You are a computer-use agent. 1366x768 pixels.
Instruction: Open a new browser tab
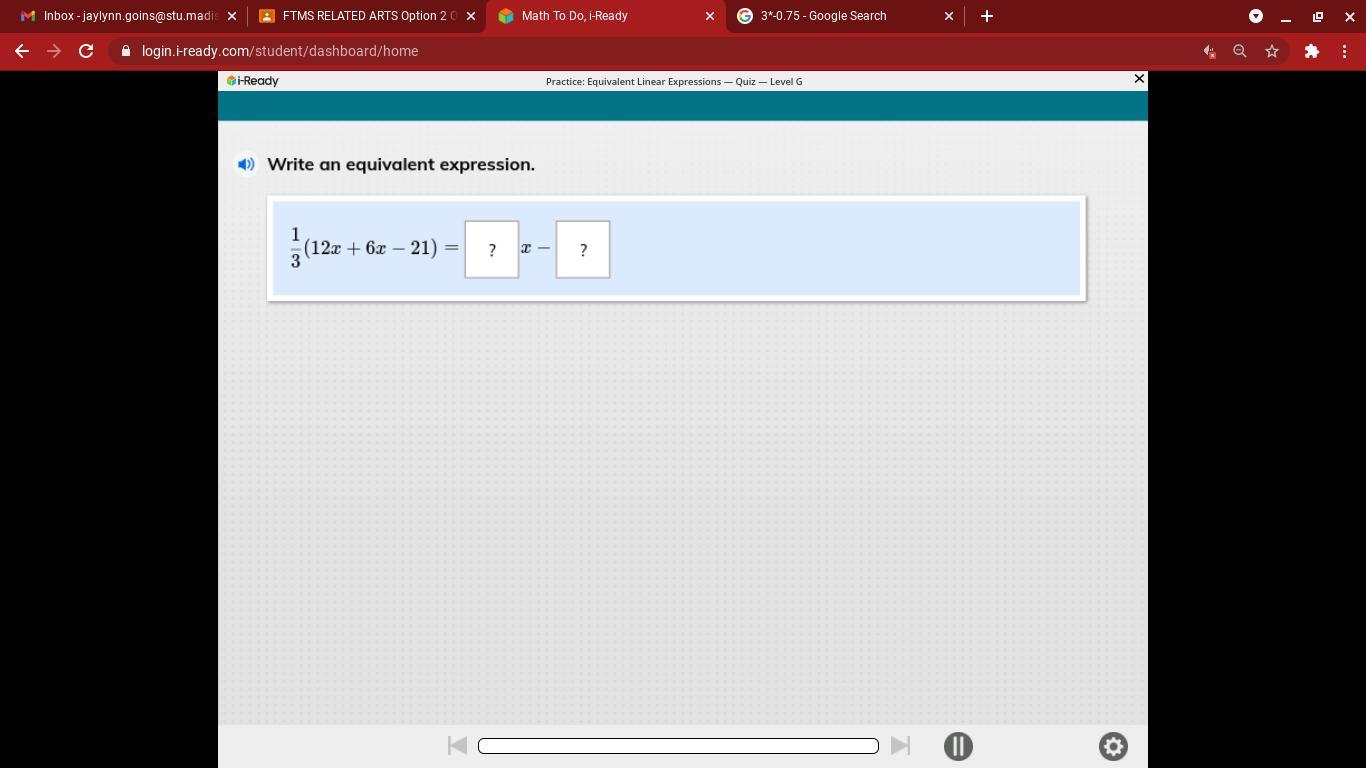(987, 16)
